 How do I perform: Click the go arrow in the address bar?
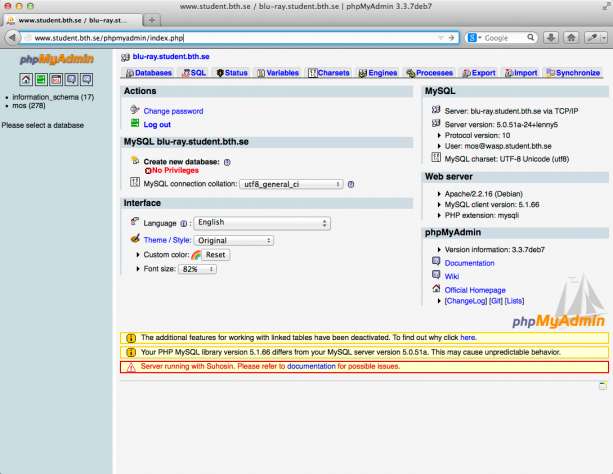click(x=451, y=38)
